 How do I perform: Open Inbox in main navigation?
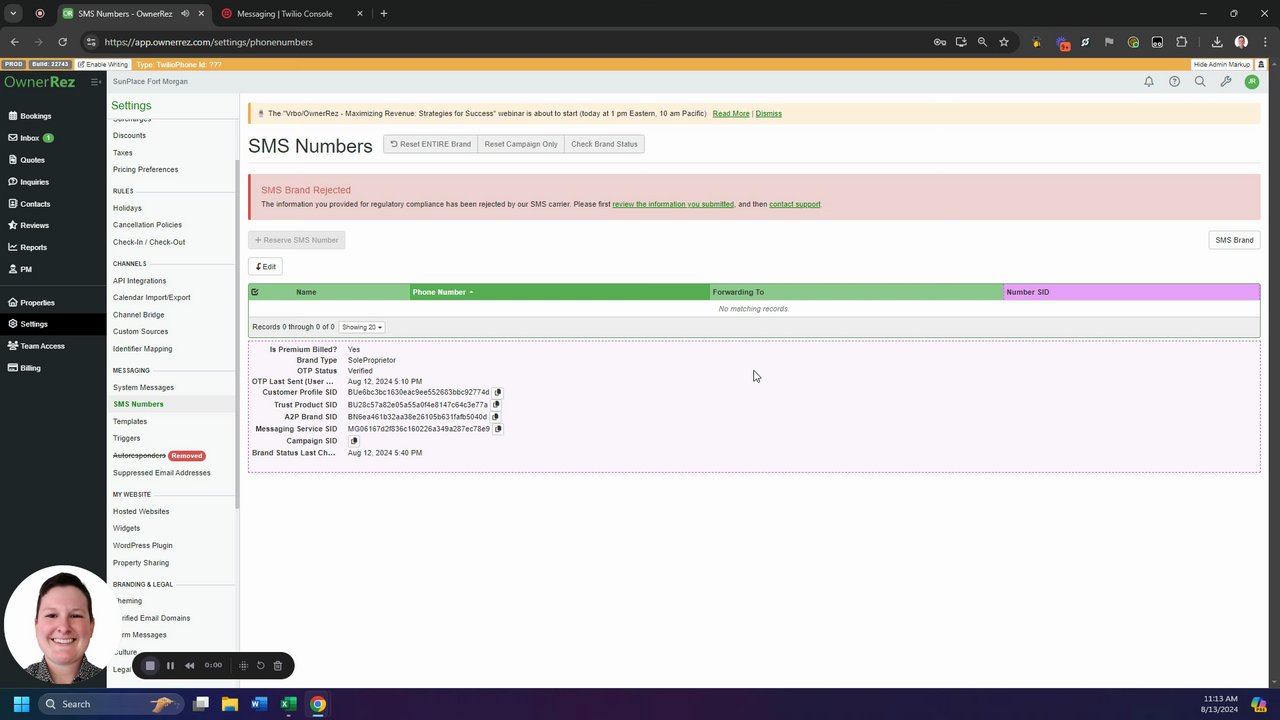click(x=30, y=138)
